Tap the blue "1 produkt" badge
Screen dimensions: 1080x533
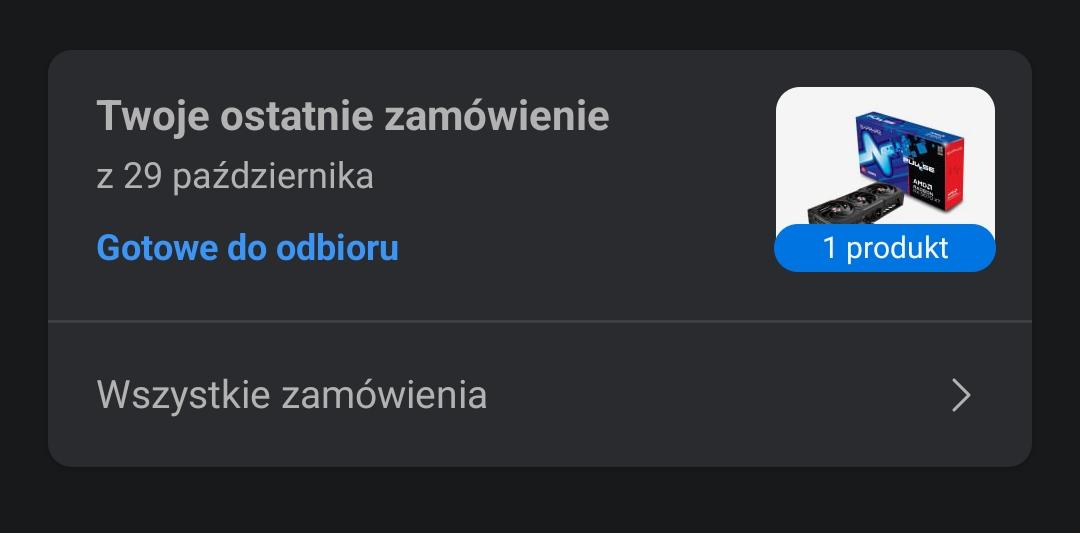pyautogui.click(x=885, y=248)
